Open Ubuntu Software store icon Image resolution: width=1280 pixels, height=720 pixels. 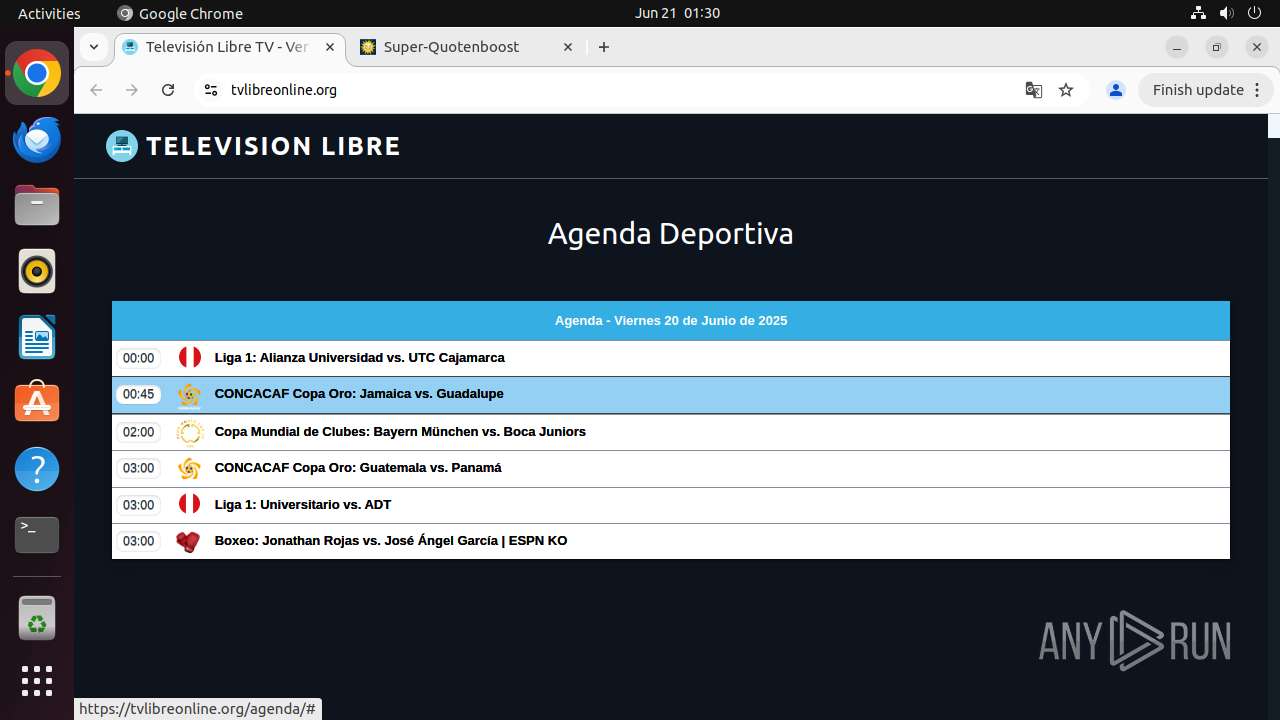pyautogui.click(x=37, y=403)
